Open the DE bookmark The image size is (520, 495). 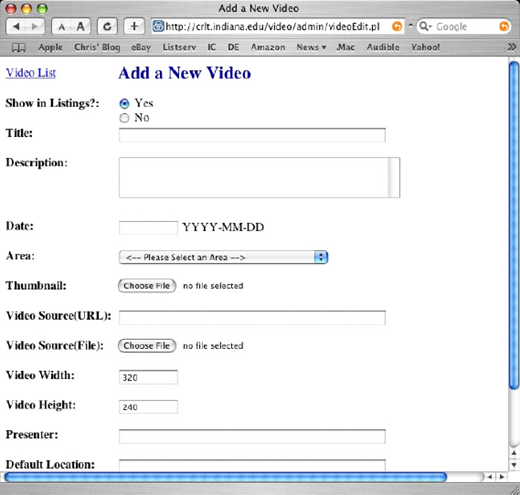pos(233,47)
